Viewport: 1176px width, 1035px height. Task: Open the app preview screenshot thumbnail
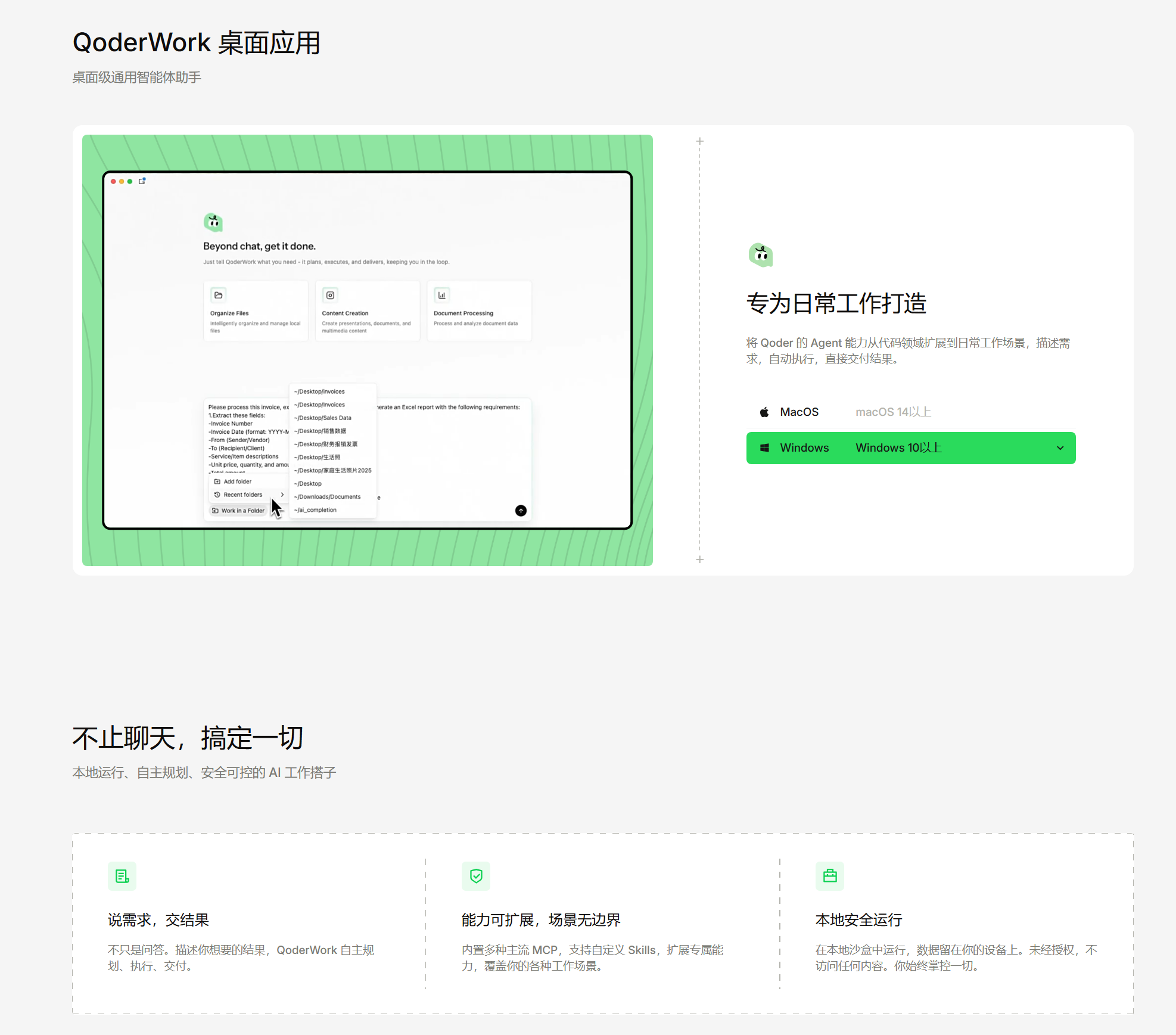[368, 350]
